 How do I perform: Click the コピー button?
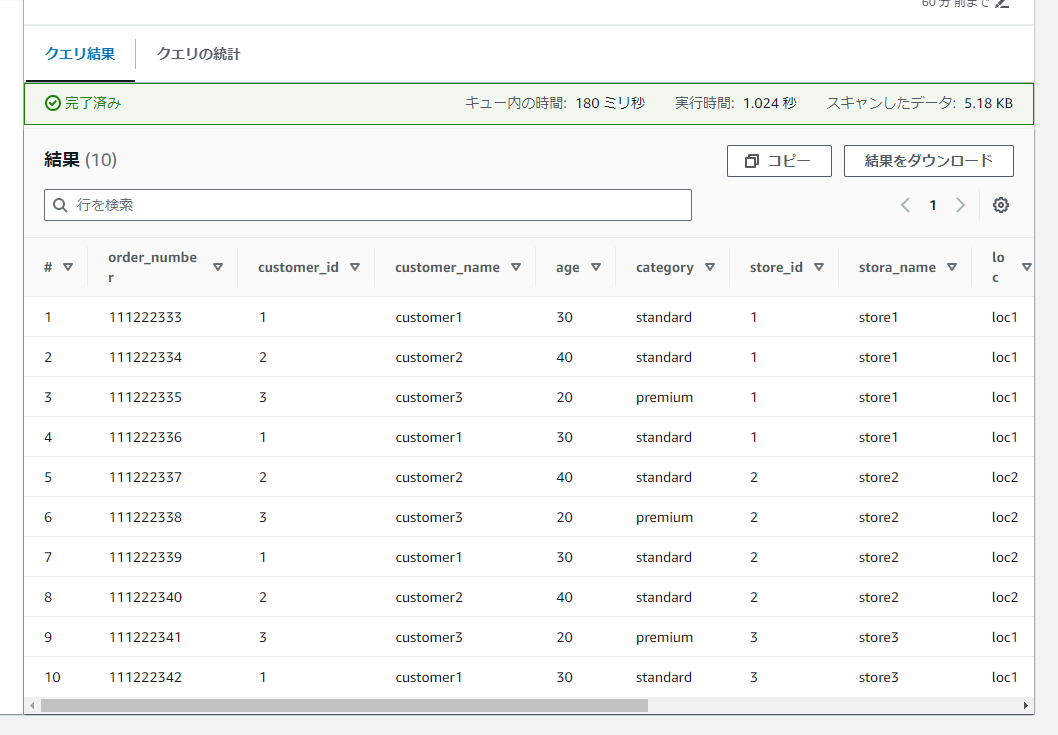pyautogui.click(x=779, y=161)
